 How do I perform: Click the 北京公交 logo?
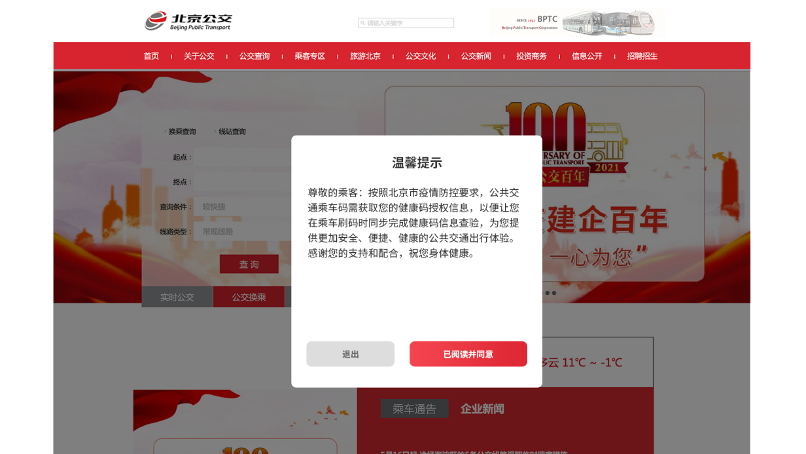click(187, 21)
